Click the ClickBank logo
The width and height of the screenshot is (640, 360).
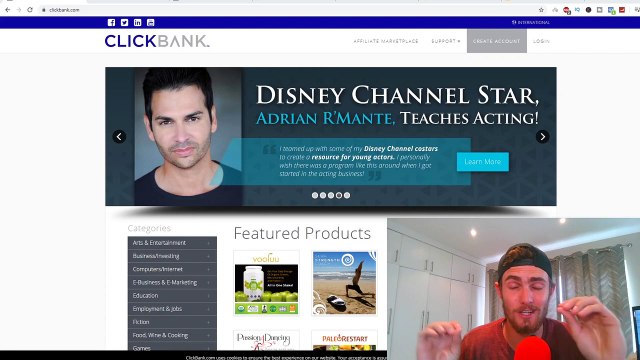[157, 41]
